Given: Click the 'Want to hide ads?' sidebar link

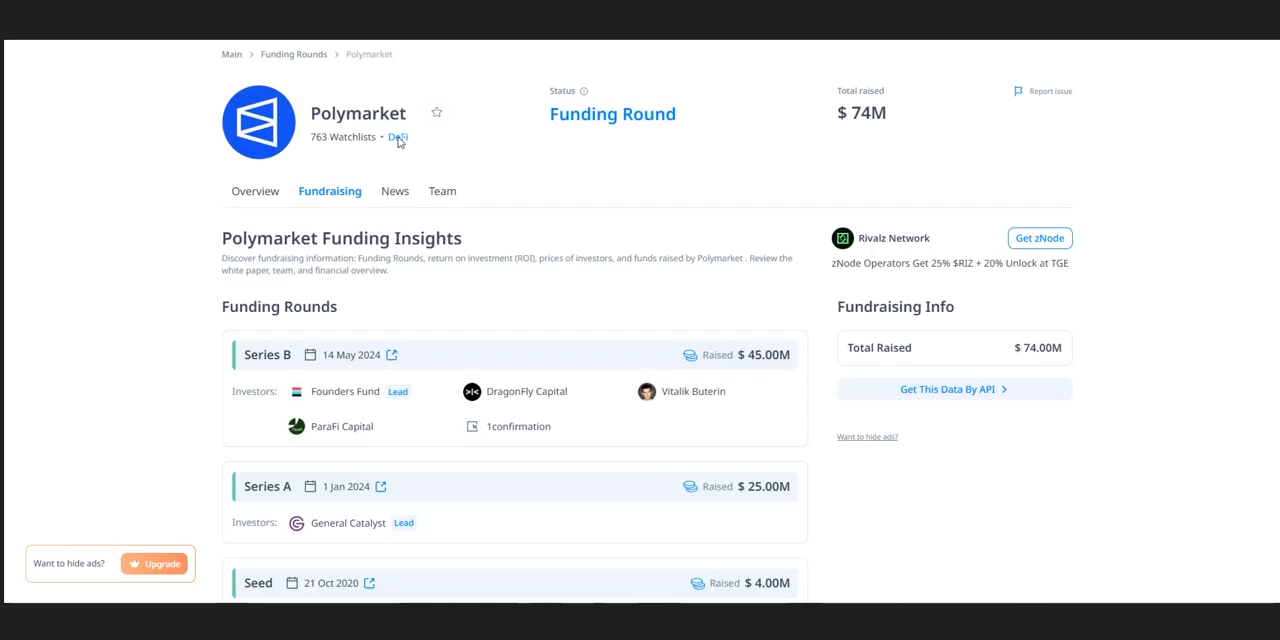Looking at the screenshot, I should pyautogui.click(x=867, y=437).
